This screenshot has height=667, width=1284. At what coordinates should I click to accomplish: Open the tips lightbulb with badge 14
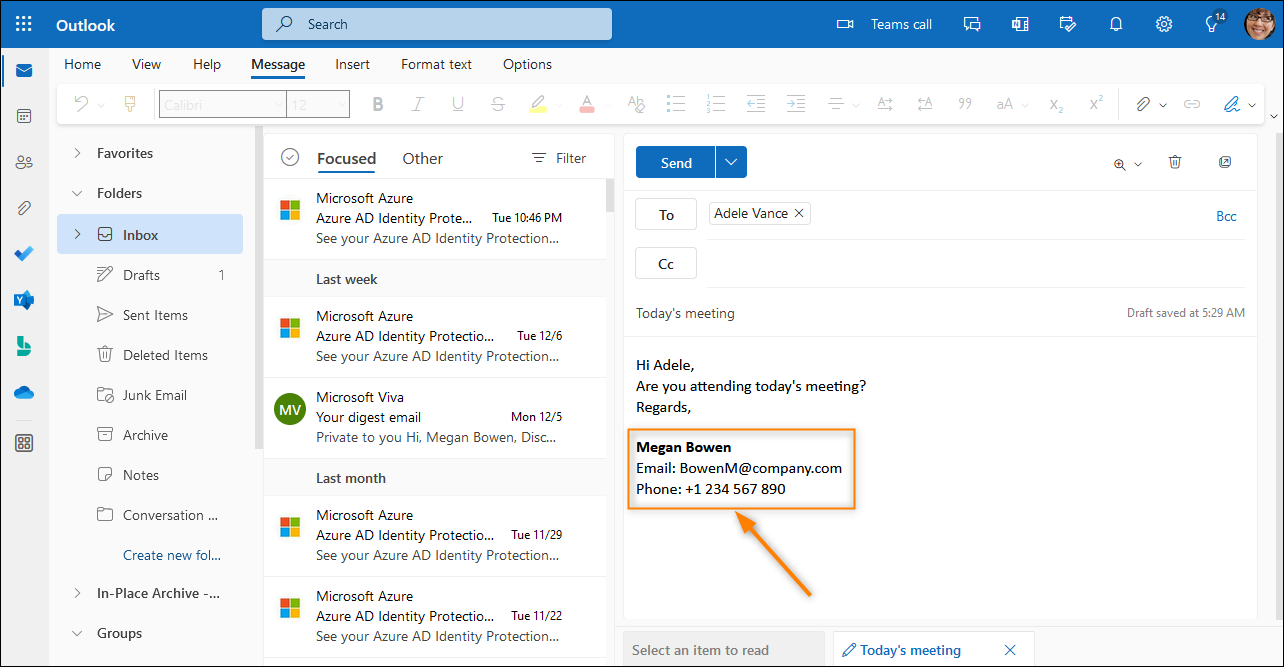[x=1213, y=24]
